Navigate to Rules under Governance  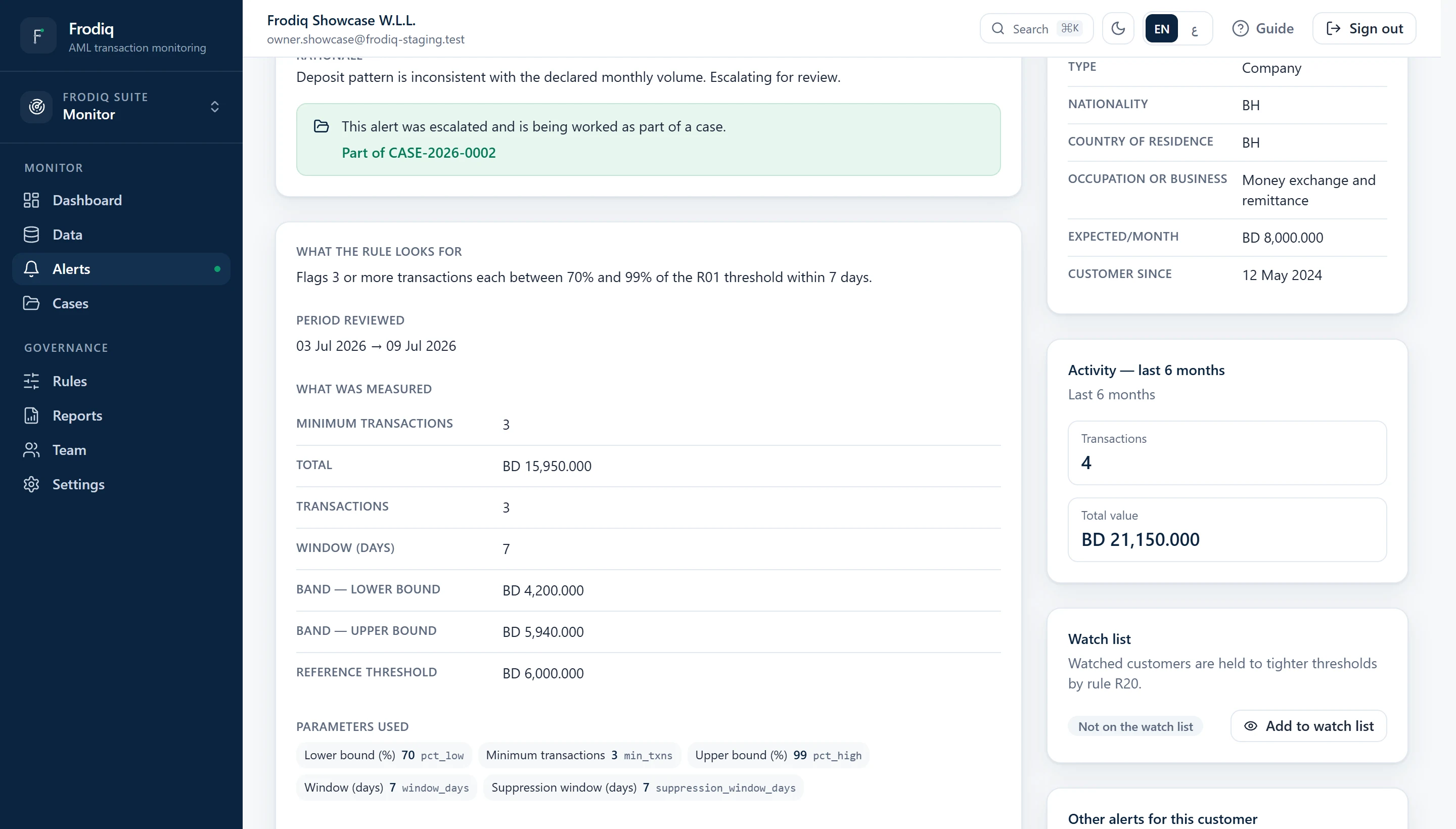tap(121, 381)
